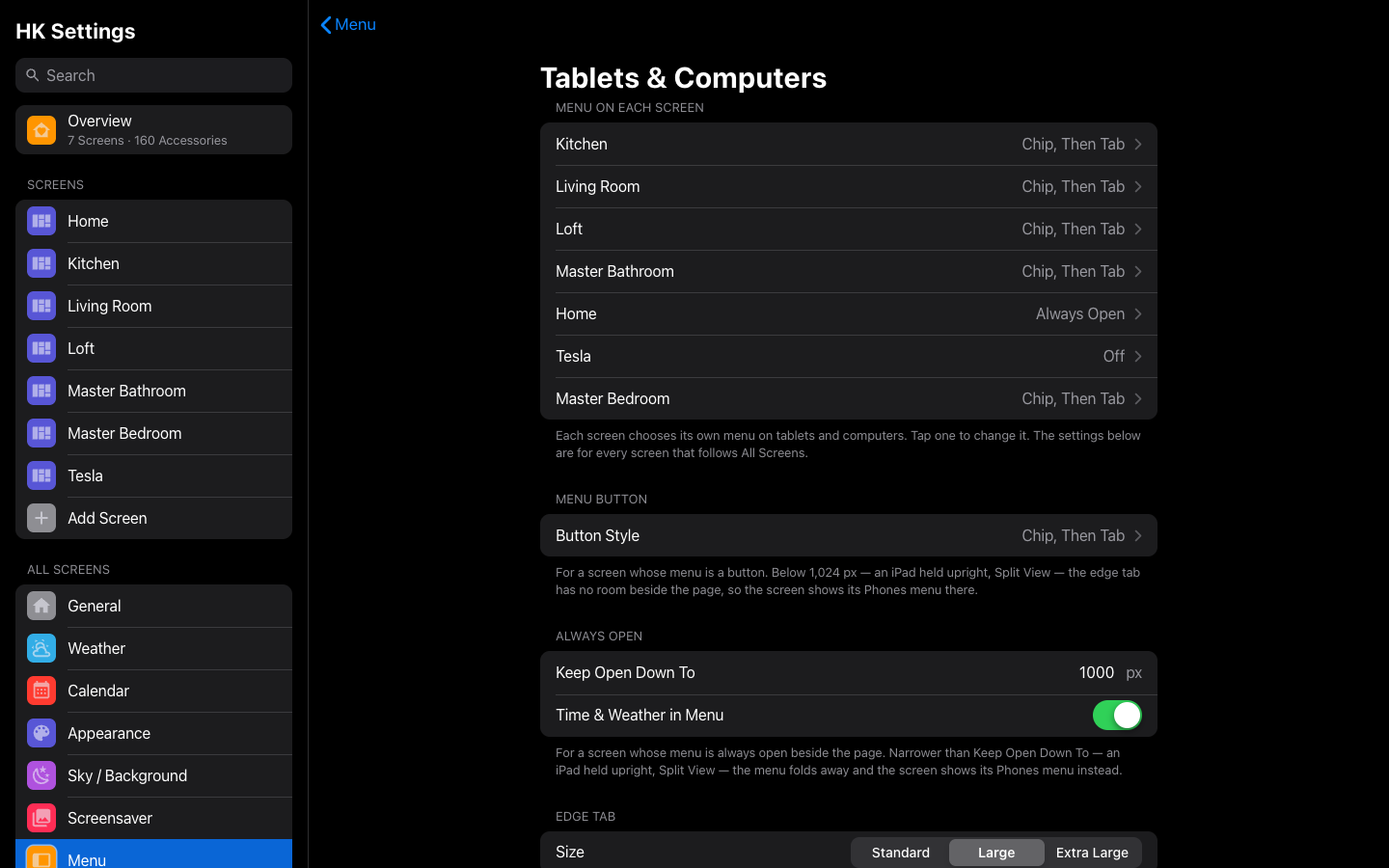Click the Tesla screen icon in sidebar

pyautogui.click(x=41, y=475)
